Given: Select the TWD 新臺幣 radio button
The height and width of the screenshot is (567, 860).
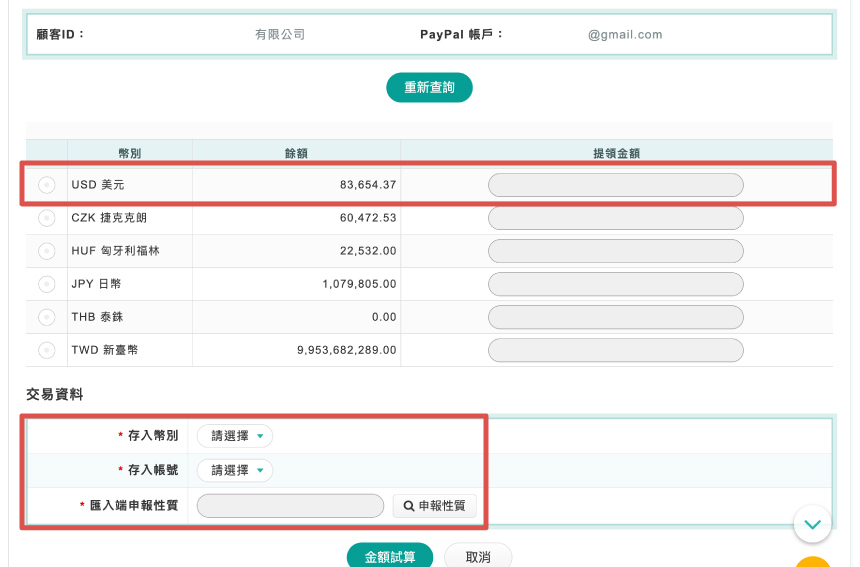Looking at the screenshot, I should click(x=47, y=350).
